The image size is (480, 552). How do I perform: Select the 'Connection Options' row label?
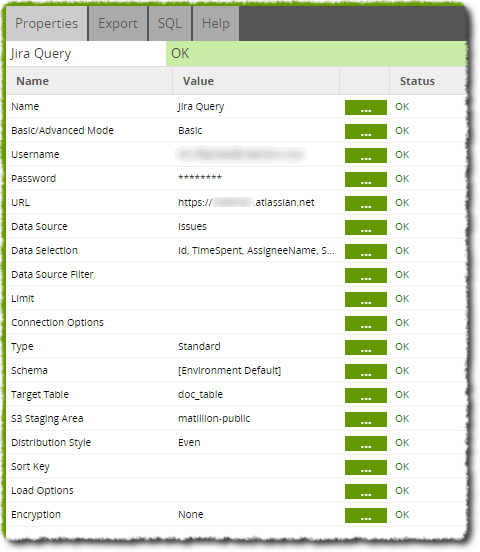[57, 322]
